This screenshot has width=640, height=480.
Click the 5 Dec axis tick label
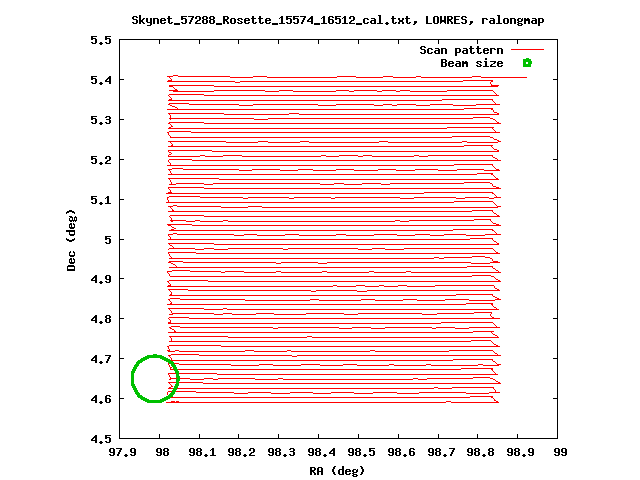[x=107, y=240]
